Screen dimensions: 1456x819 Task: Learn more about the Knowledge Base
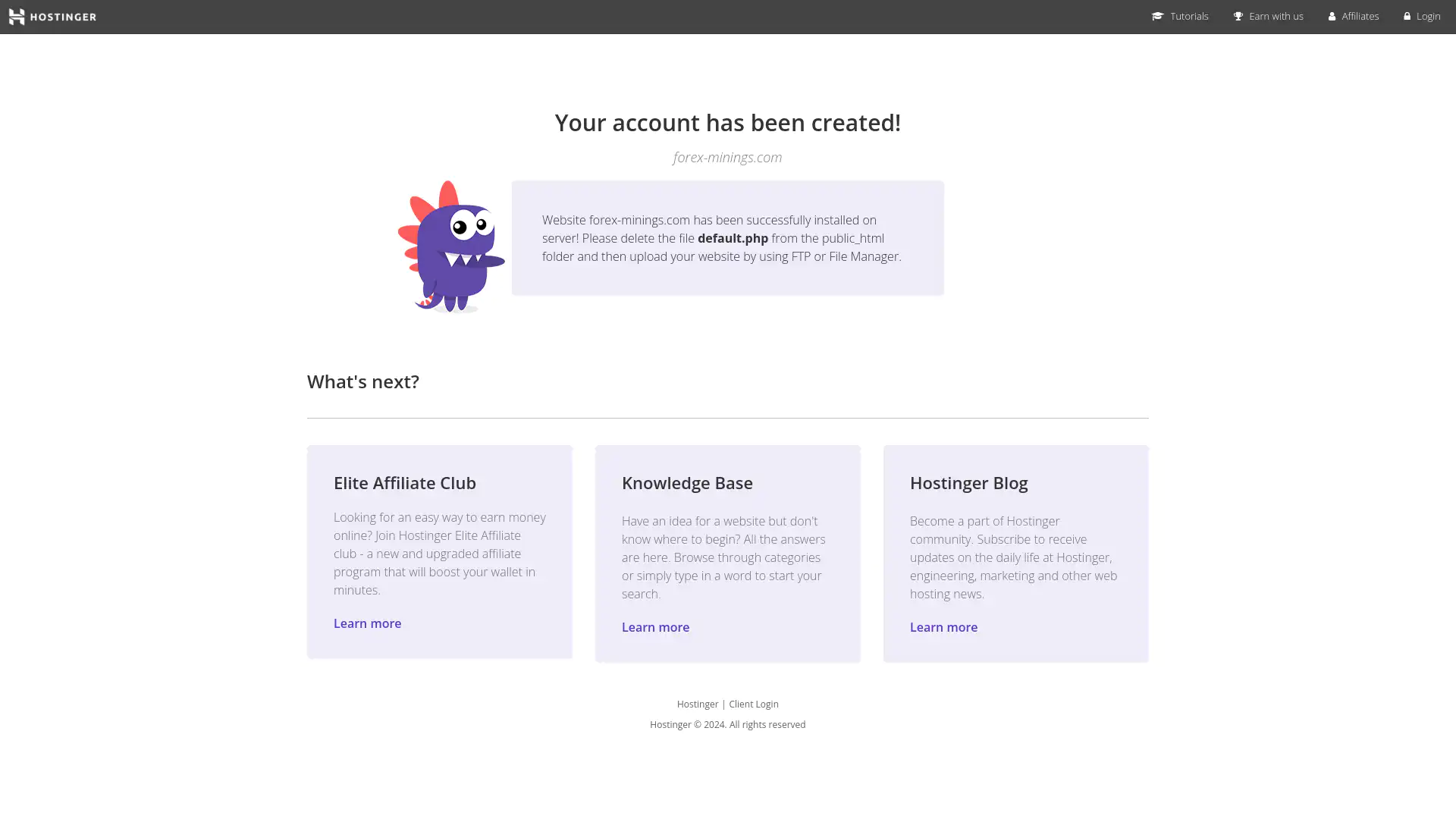(x=655, y=627)
